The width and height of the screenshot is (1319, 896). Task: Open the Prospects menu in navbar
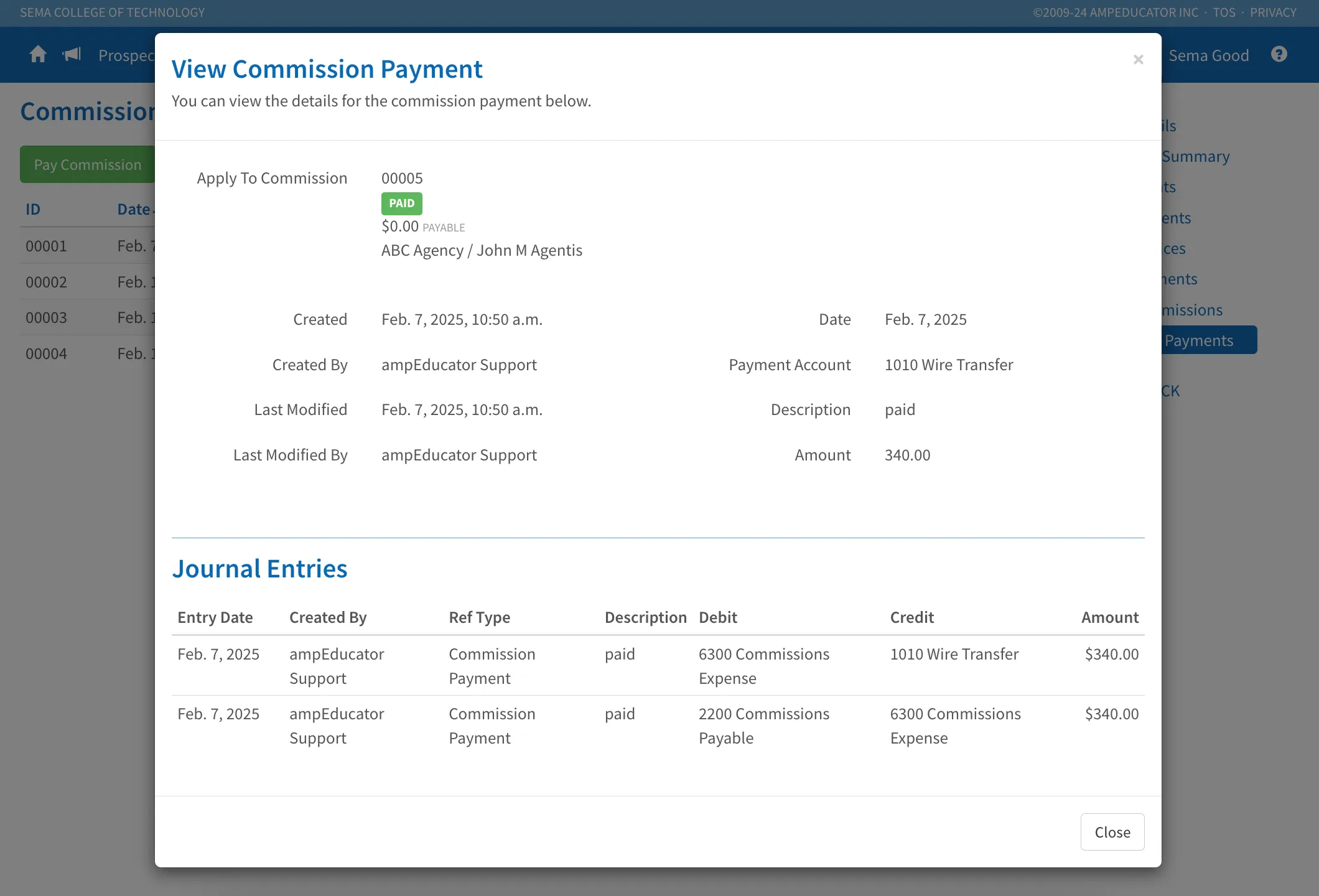tap(126, 55)
